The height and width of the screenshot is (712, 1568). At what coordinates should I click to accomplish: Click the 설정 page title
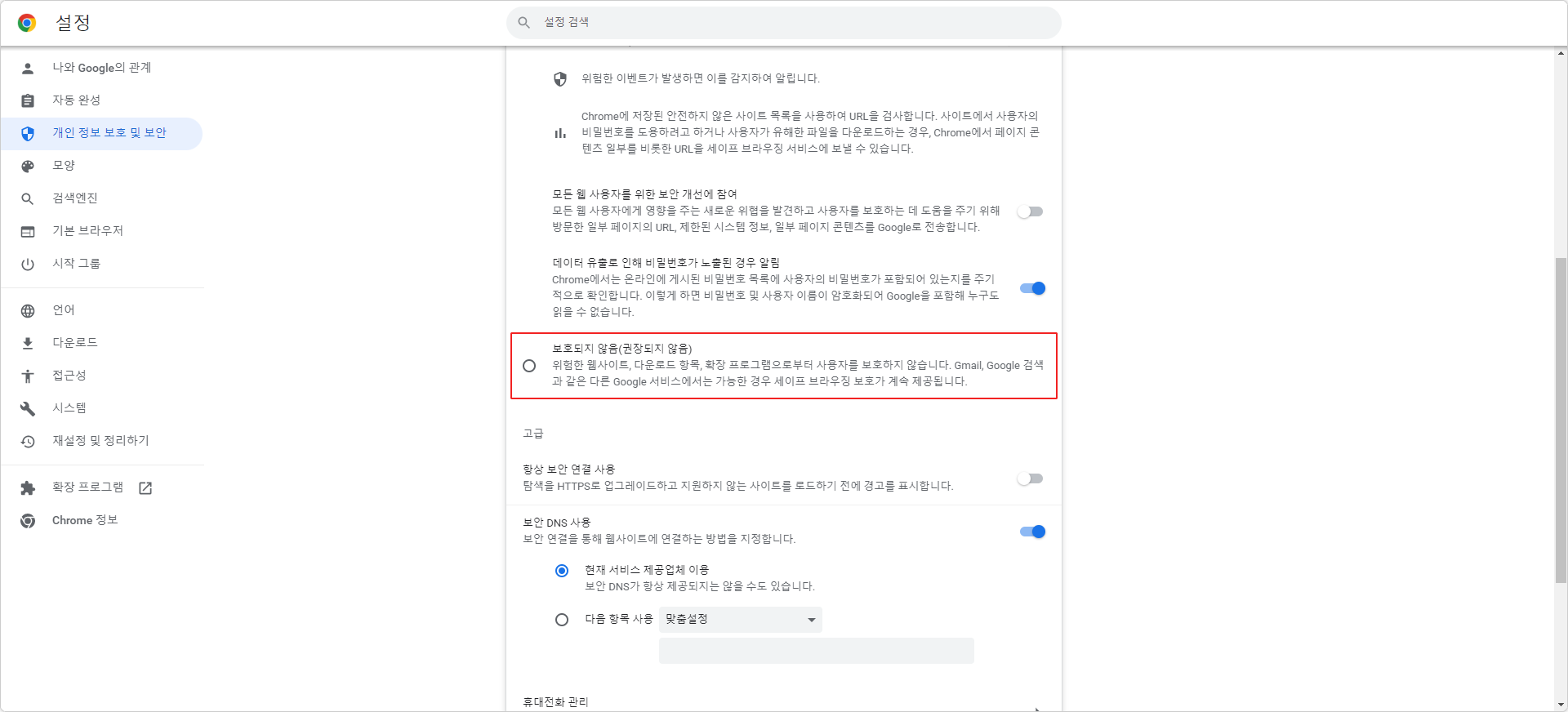point(73,23)
